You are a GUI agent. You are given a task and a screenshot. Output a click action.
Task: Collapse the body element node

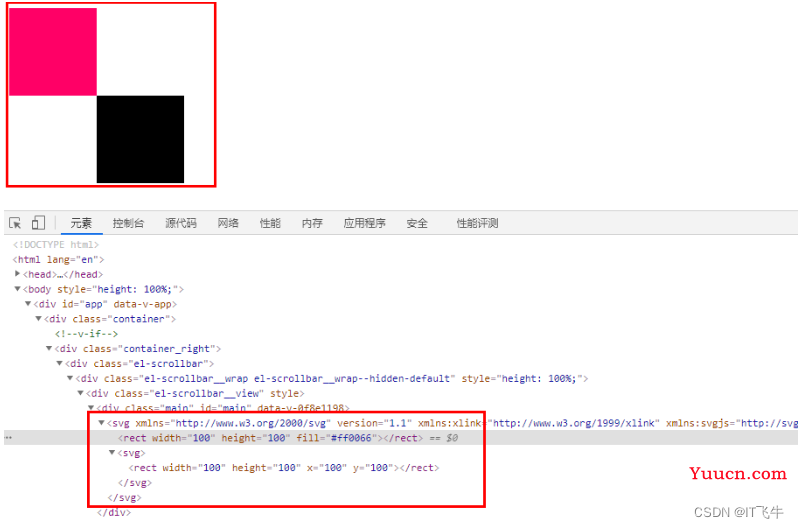tap(17, 289)
